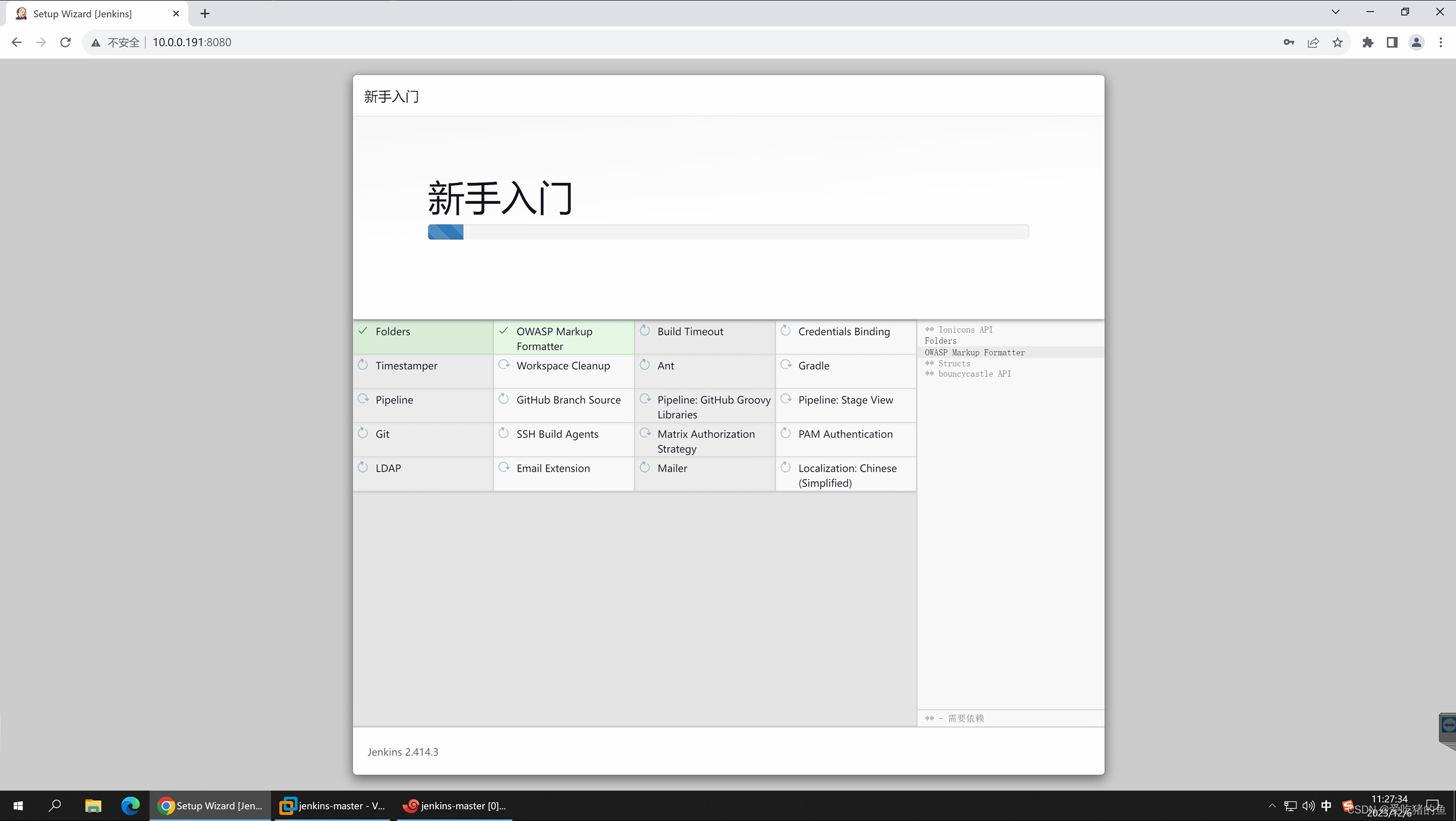
Task: Click the Structs log entry
Action: (947, 363)
